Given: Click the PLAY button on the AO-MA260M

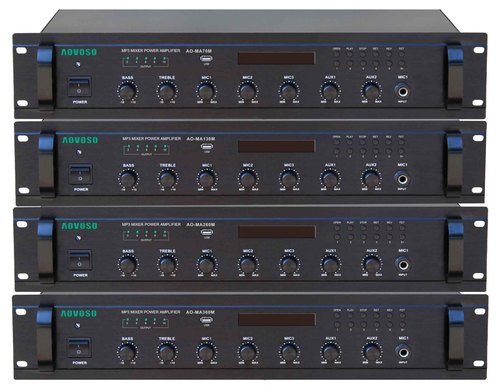Looking at the screenshot, I should [350, 228].
